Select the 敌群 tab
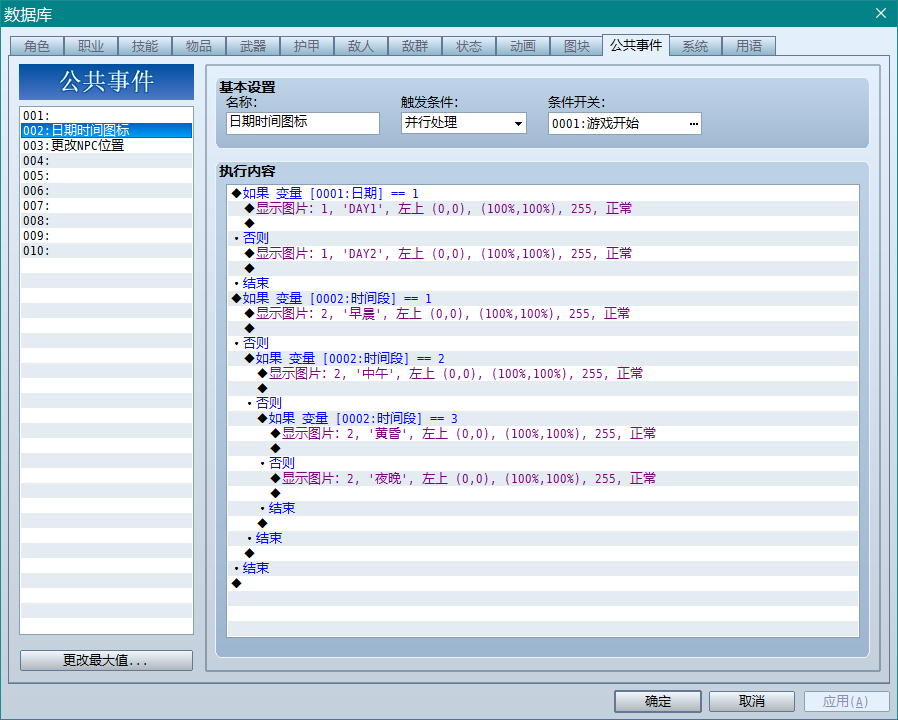 [415, 46]
